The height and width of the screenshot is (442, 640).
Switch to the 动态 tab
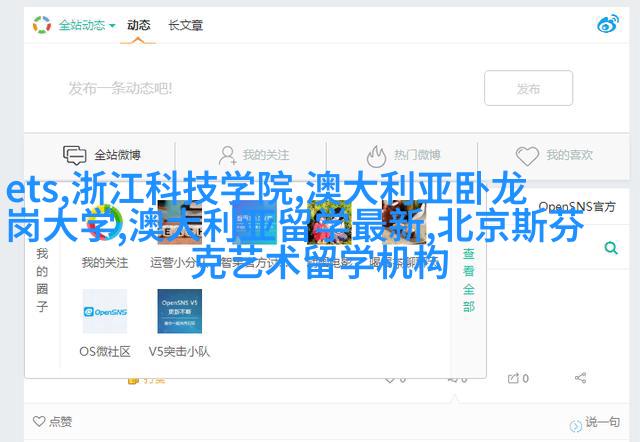[x=138, y=25]
